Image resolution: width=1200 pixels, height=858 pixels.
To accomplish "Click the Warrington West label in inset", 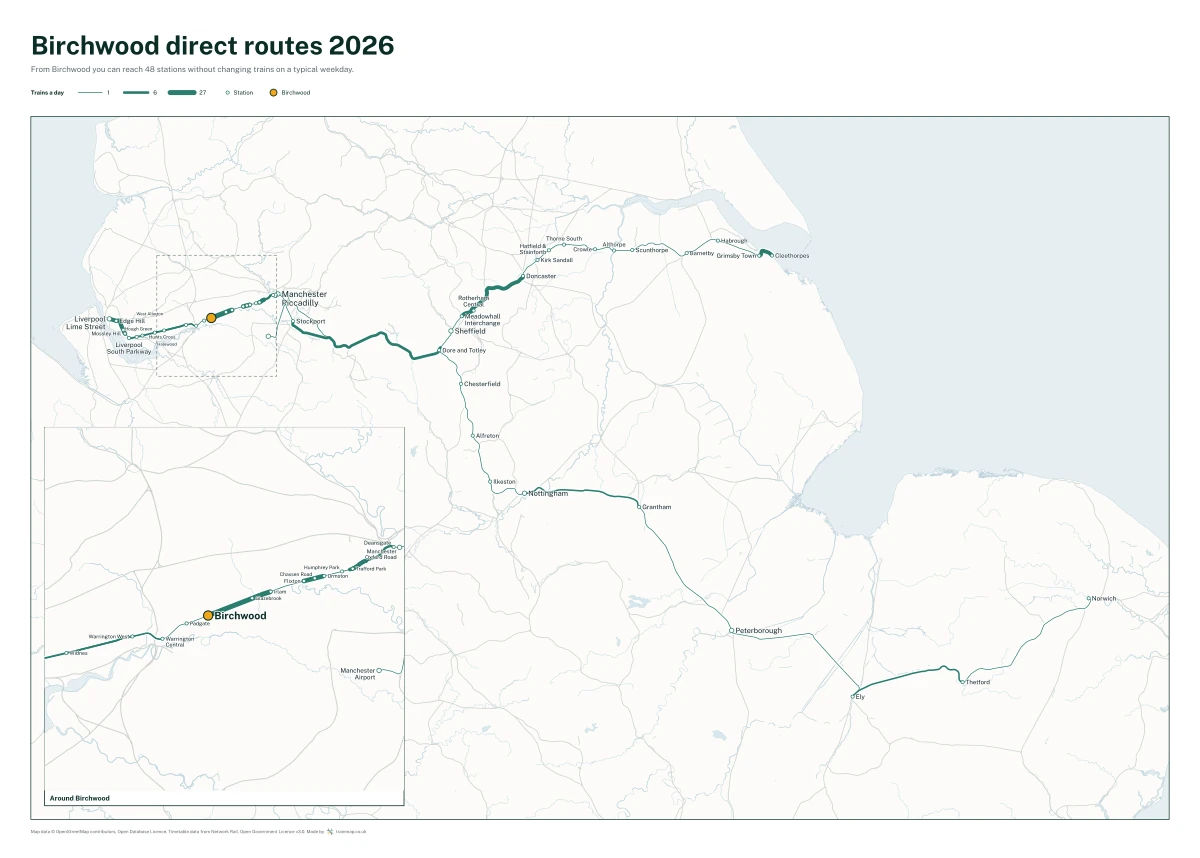I will [x=107, y=636].
